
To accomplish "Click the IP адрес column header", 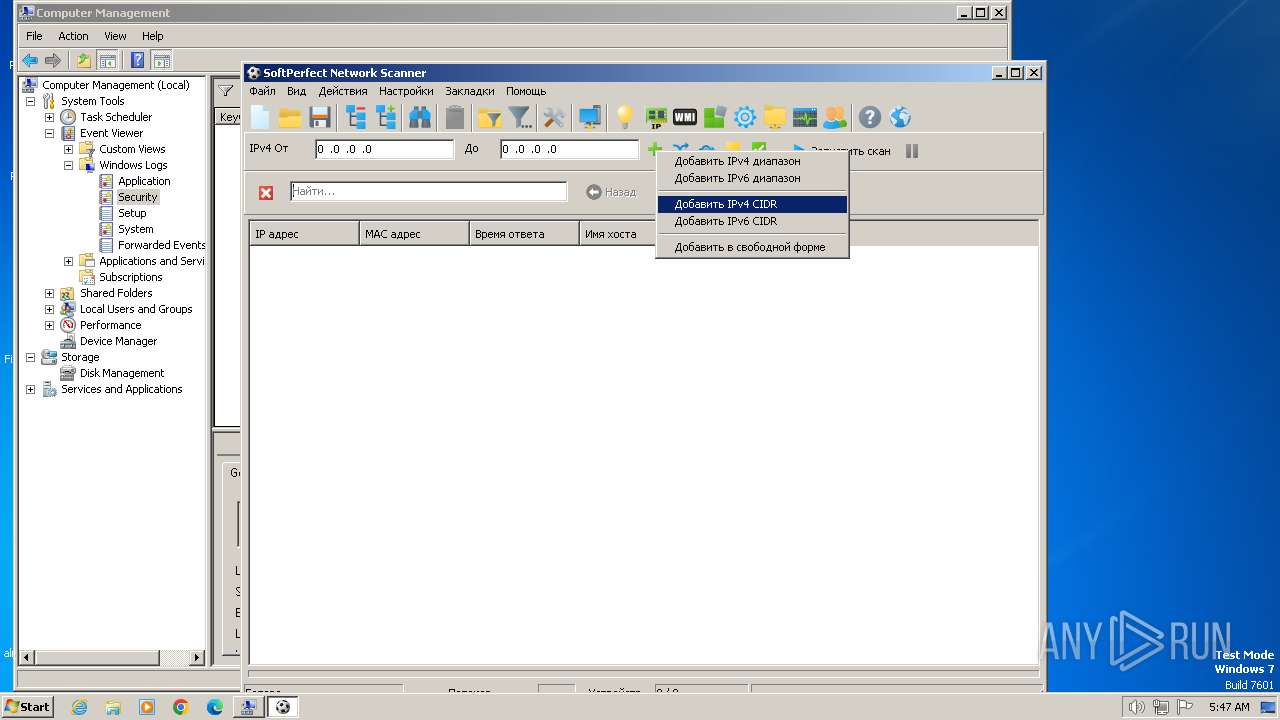I will (x=304, y=234).
